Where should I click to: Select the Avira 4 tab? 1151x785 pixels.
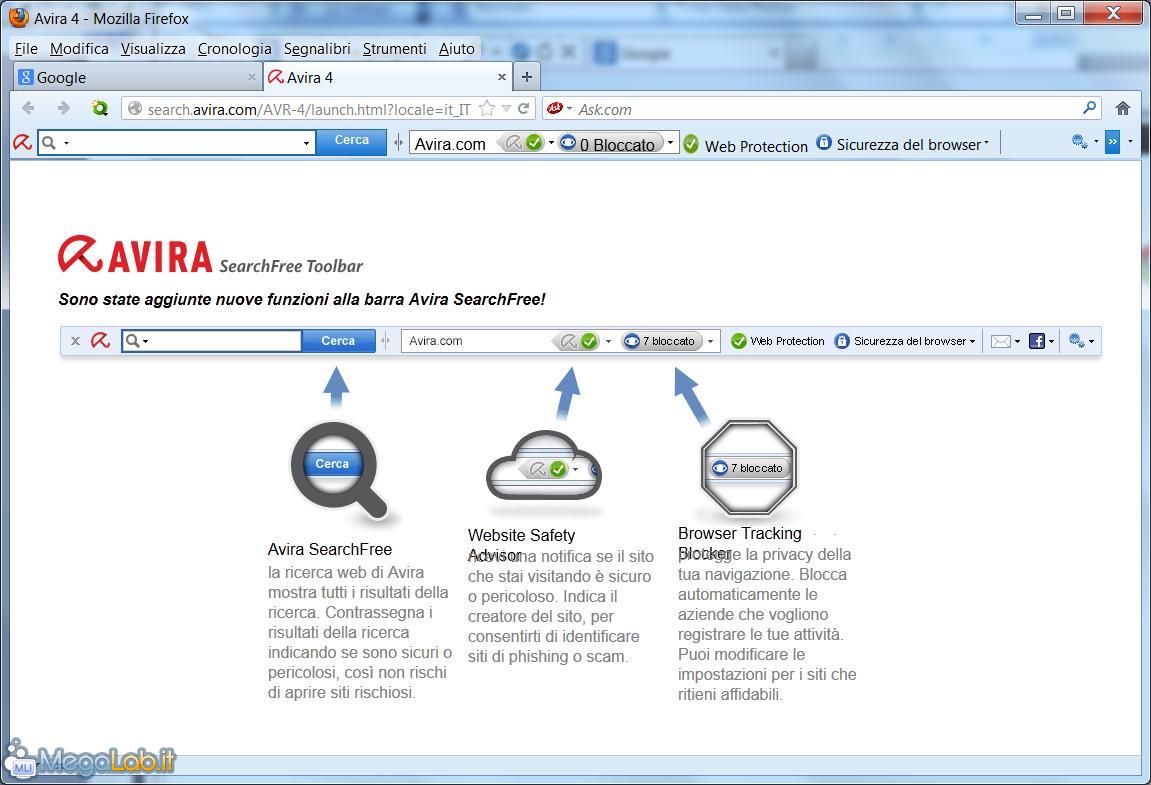click(x=389, y=77)
